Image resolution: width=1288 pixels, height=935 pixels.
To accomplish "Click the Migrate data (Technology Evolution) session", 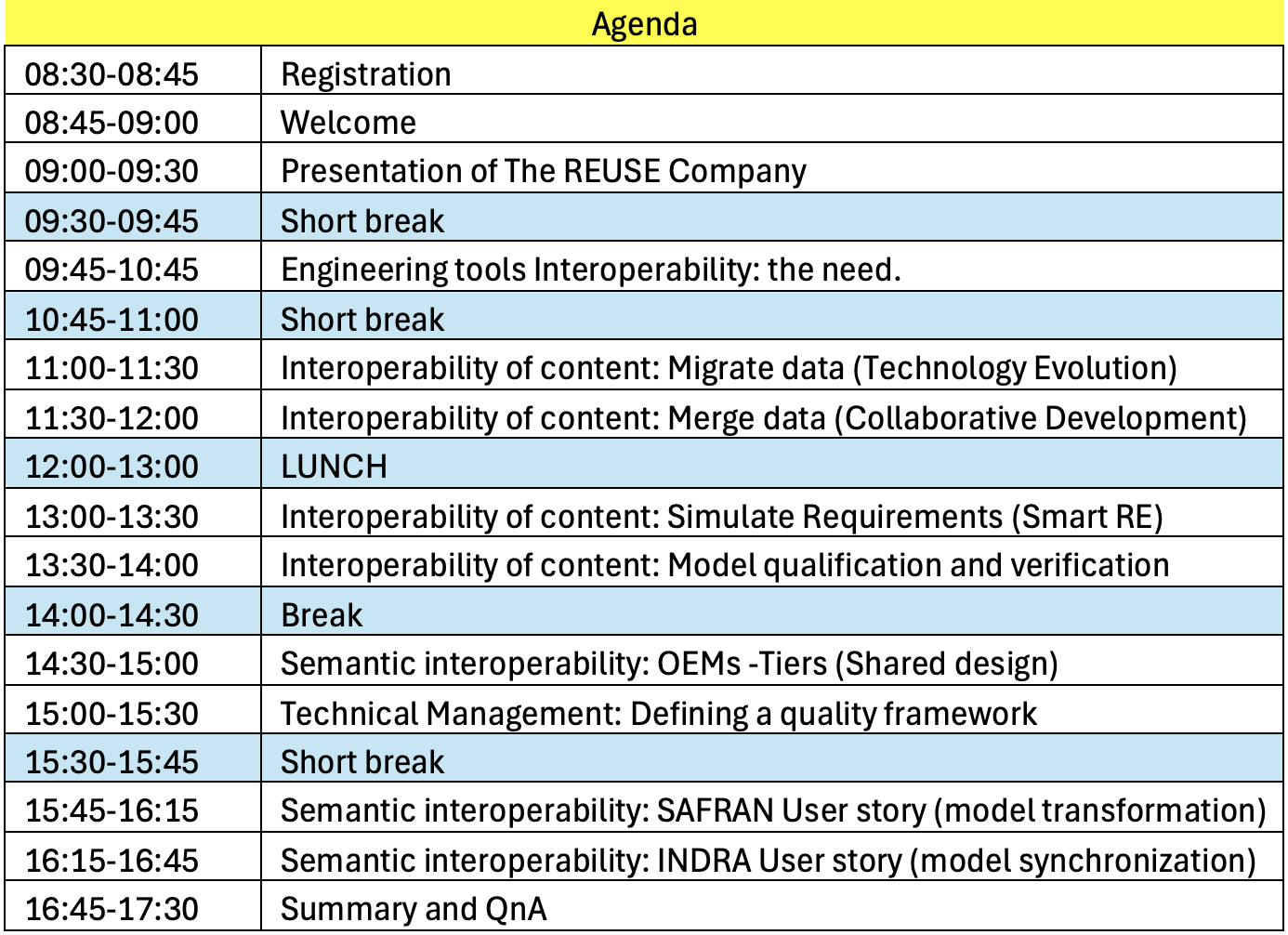I will (x=729, y=368).
